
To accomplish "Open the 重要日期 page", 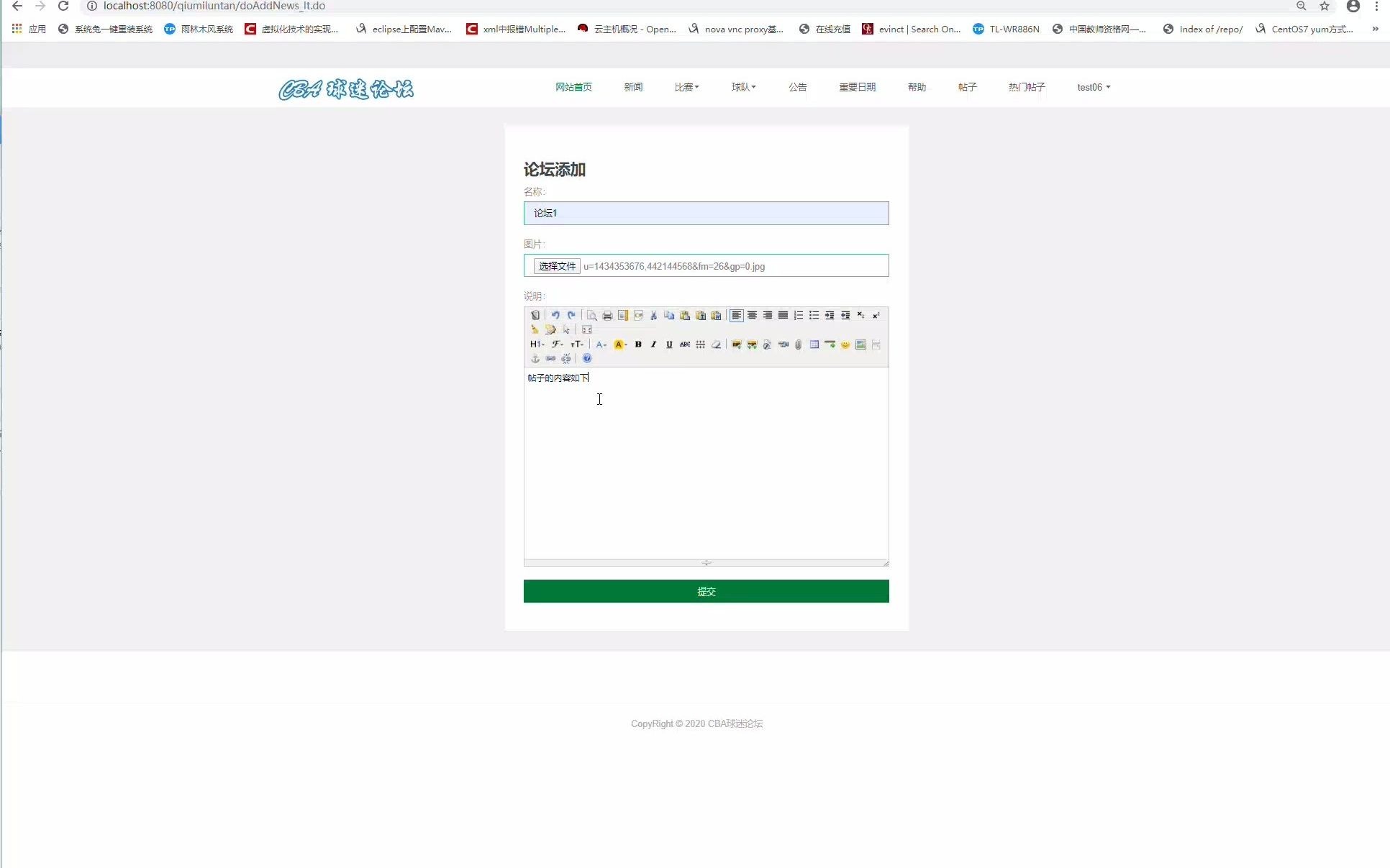I will pyautogui.click(x=857, y=87).
